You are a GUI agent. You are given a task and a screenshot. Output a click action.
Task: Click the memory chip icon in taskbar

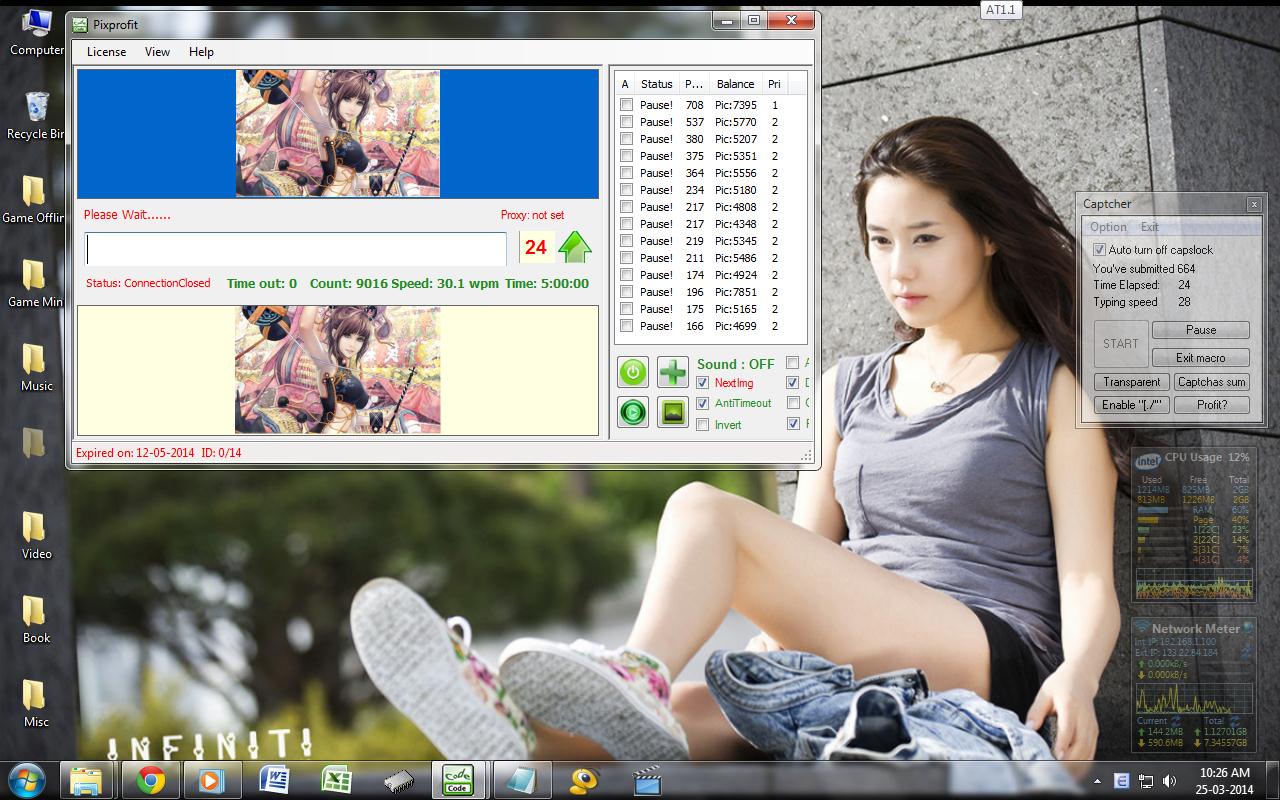pyautogui.click(x=398, y=780)
